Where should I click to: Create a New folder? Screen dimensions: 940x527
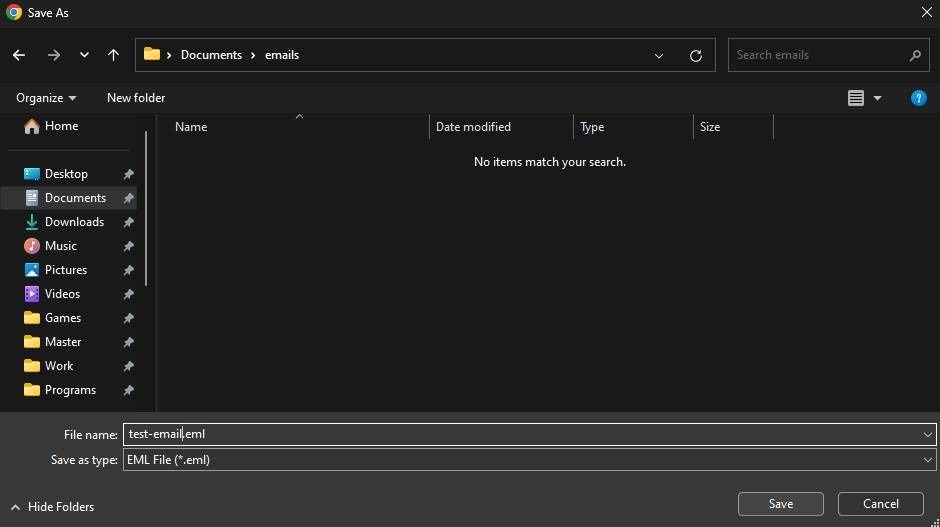[x=136, y=98]
